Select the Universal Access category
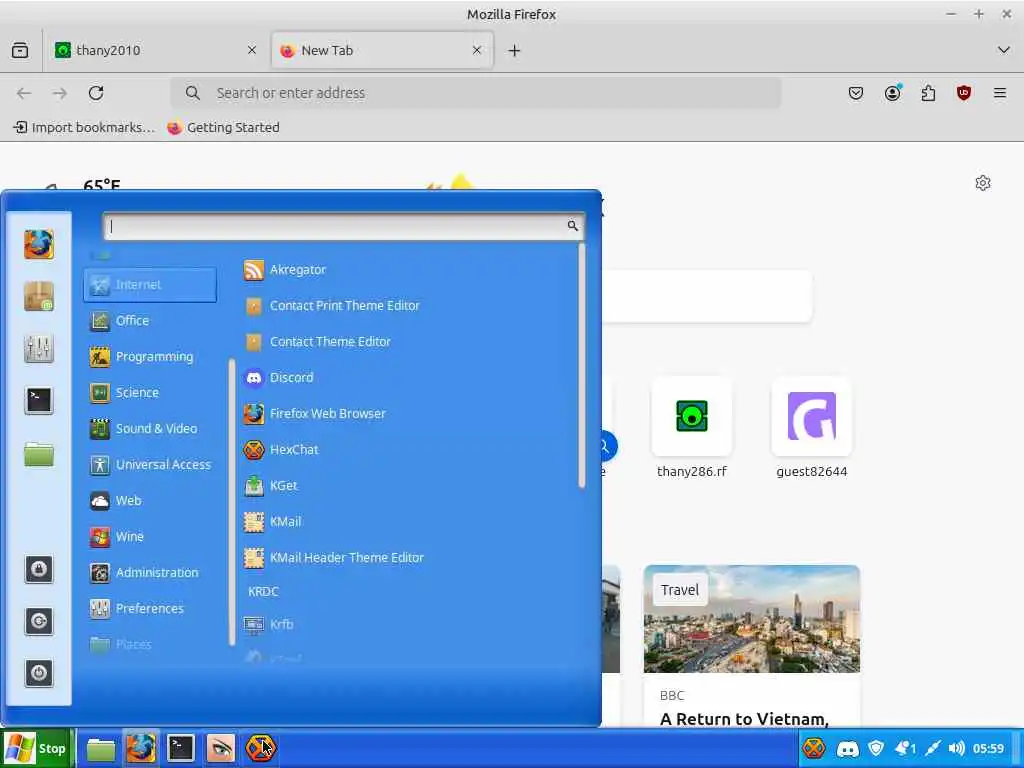Viewport: 1024px width, 768px height. coord(150,464)
